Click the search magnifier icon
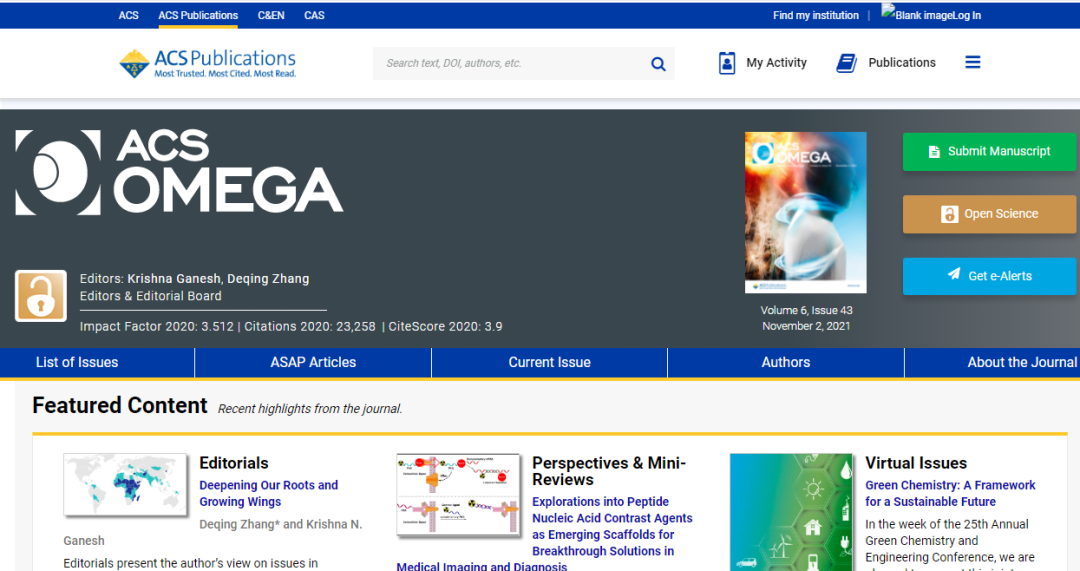Viewport: 1080px width, 571px height. pyautogui.click(x=658, y=64)
